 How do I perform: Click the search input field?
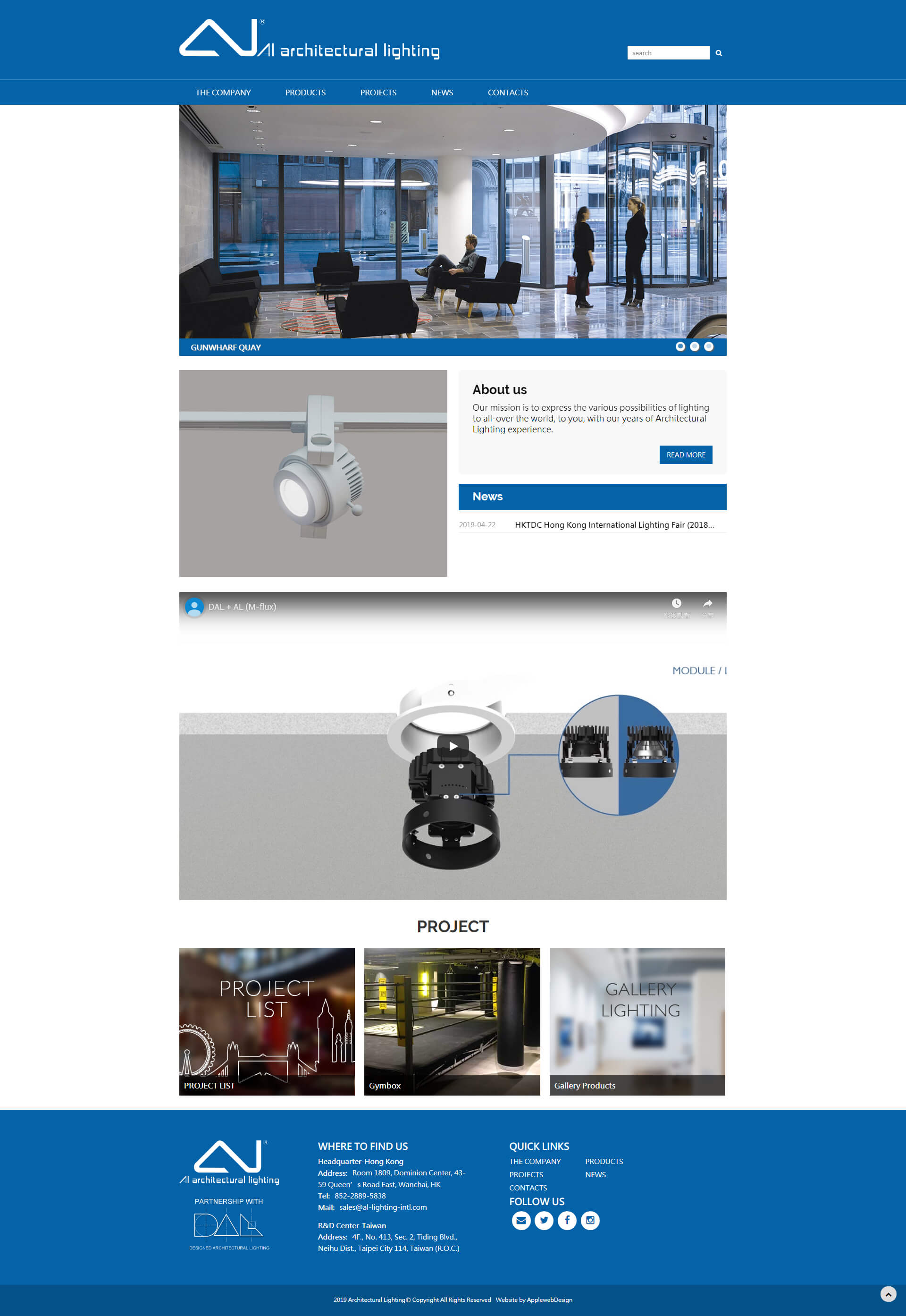click(667, 52)
